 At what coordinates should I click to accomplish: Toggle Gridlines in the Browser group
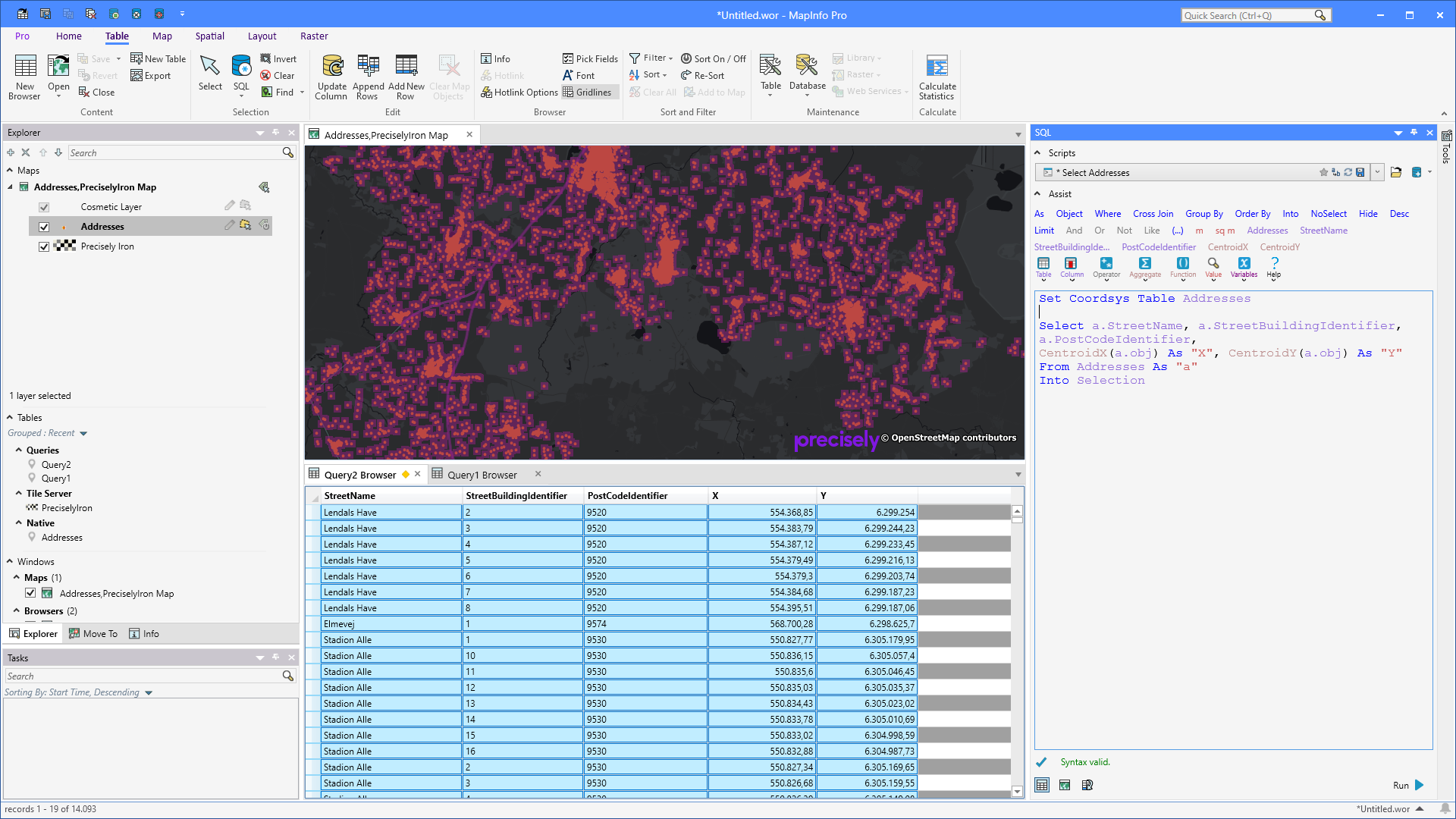coord(589,92)
